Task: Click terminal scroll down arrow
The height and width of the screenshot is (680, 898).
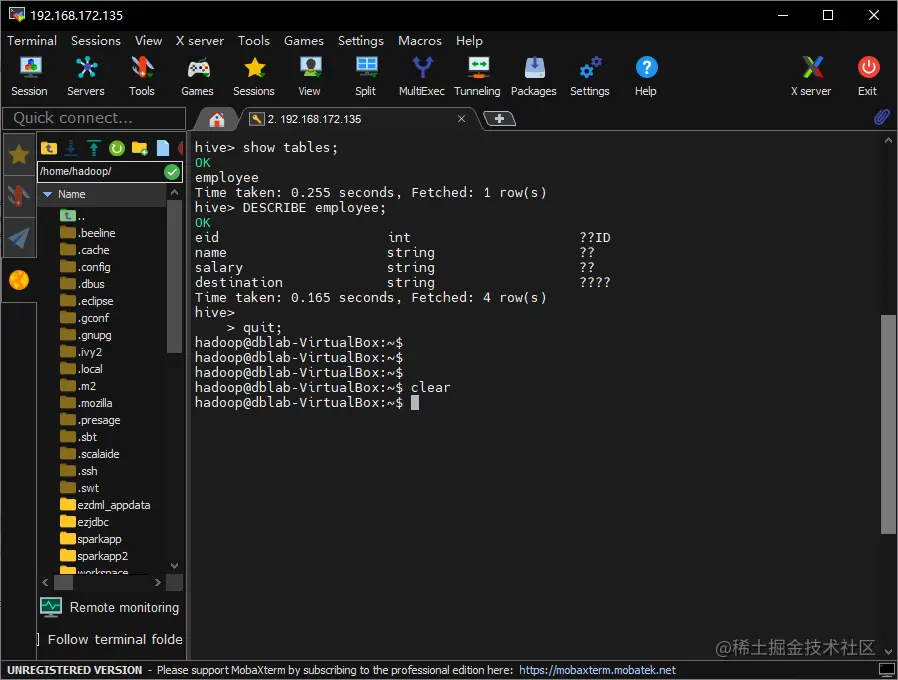Action: 888,651
